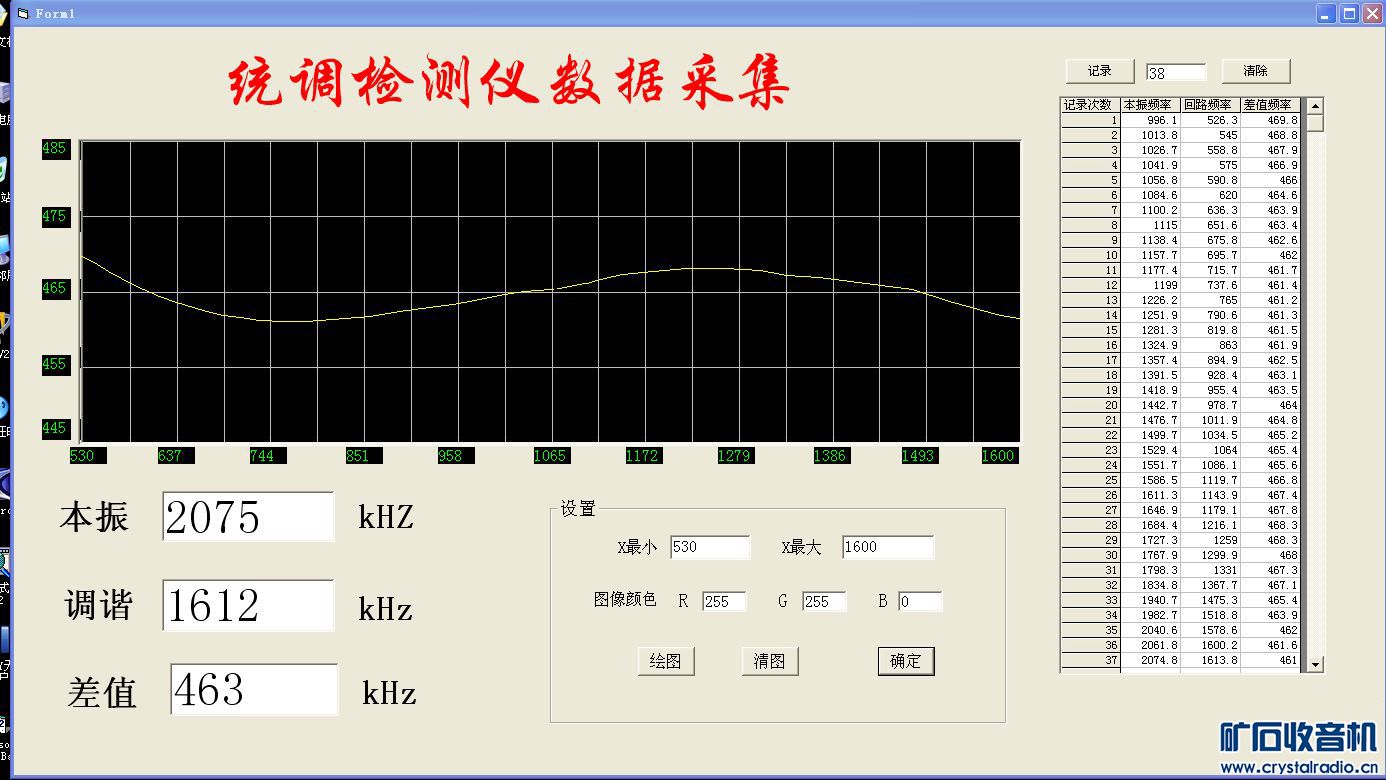Click the 记录 button

point(1099,71)
